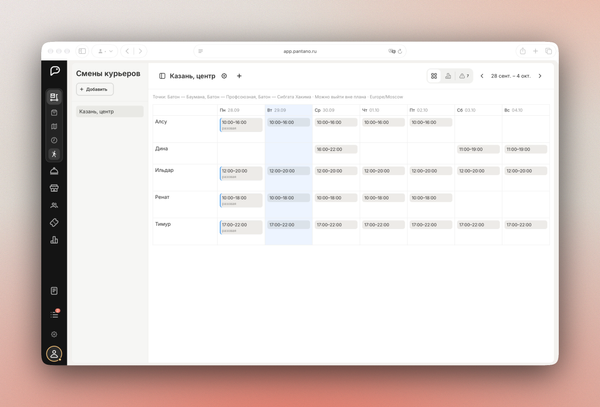Go back in Safari
The image size is (600, 407).
coord(127,51)
